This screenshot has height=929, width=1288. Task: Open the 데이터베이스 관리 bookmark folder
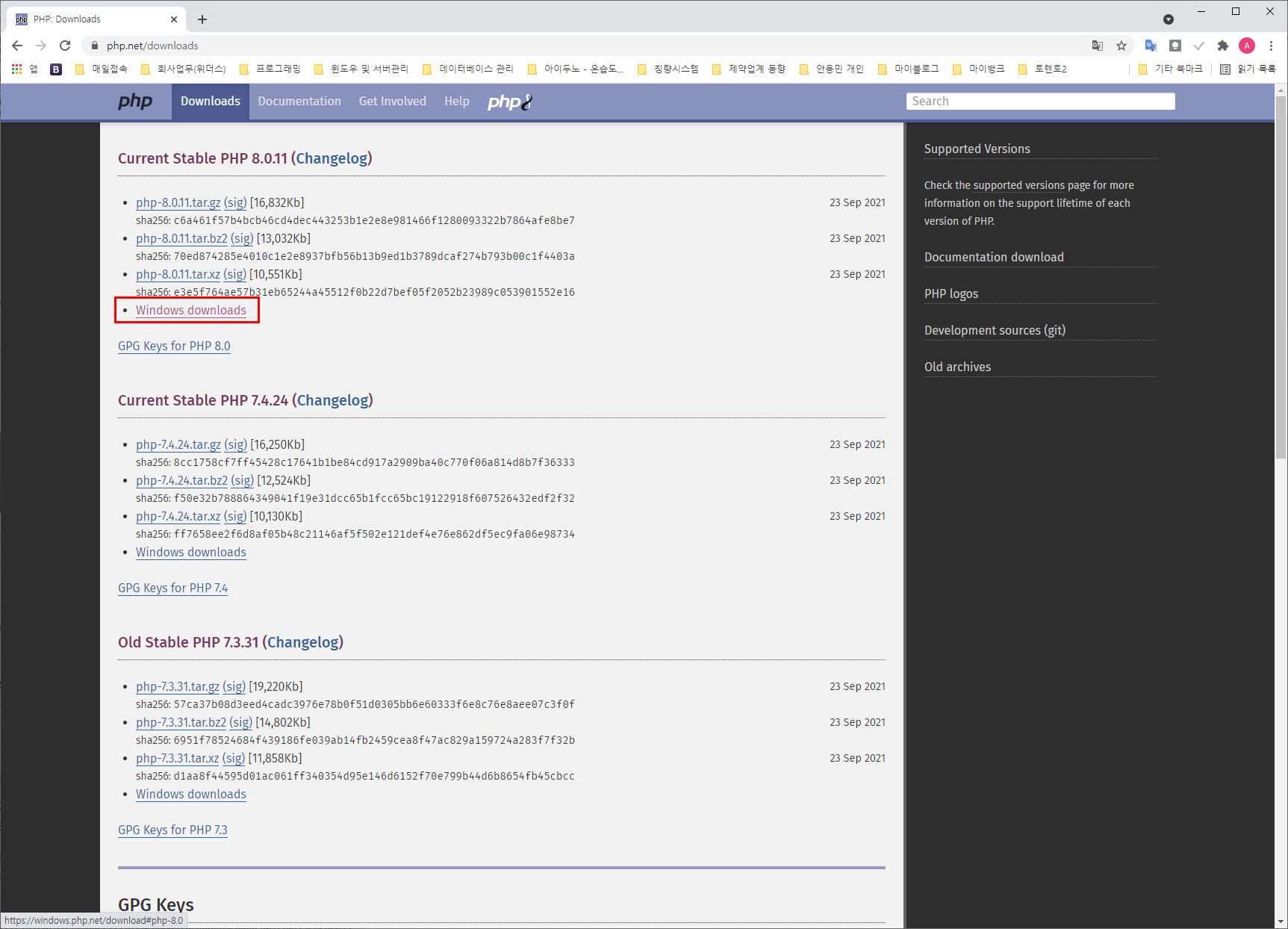tap(468, 69)
